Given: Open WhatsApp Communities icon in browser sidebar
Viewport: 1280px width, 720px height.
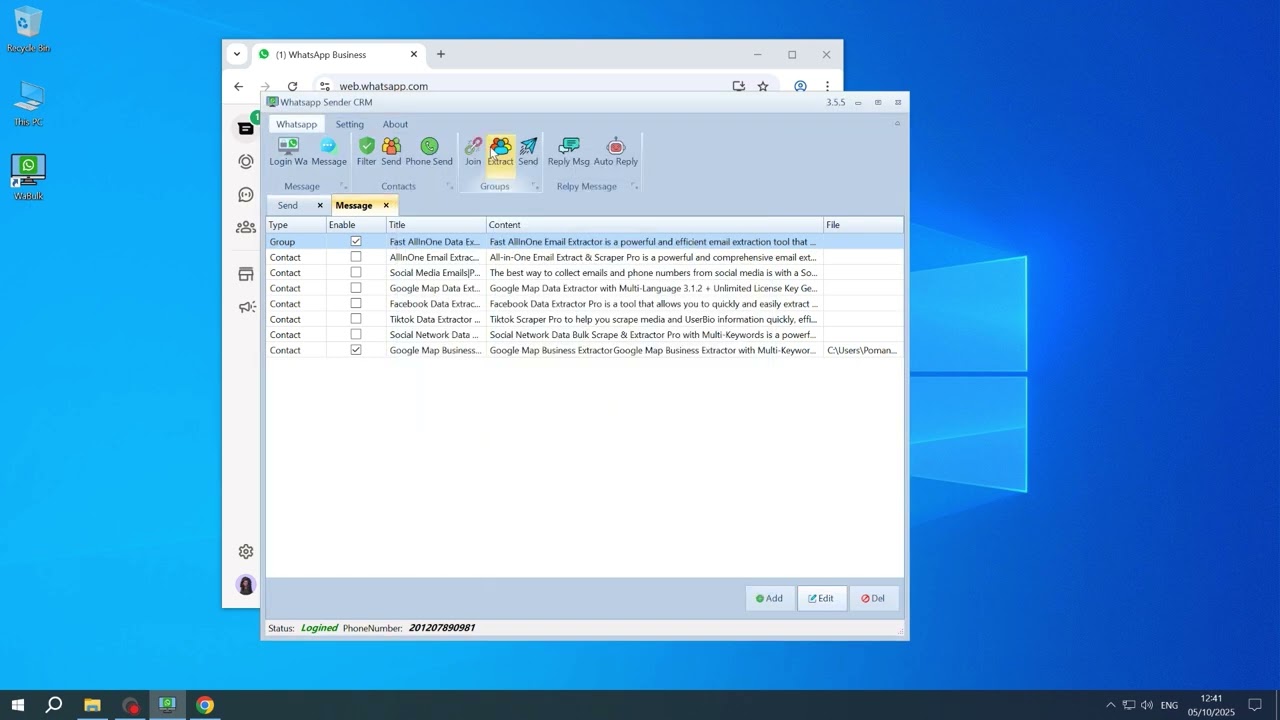Looking at the screenshot, I should pos(246,227).
